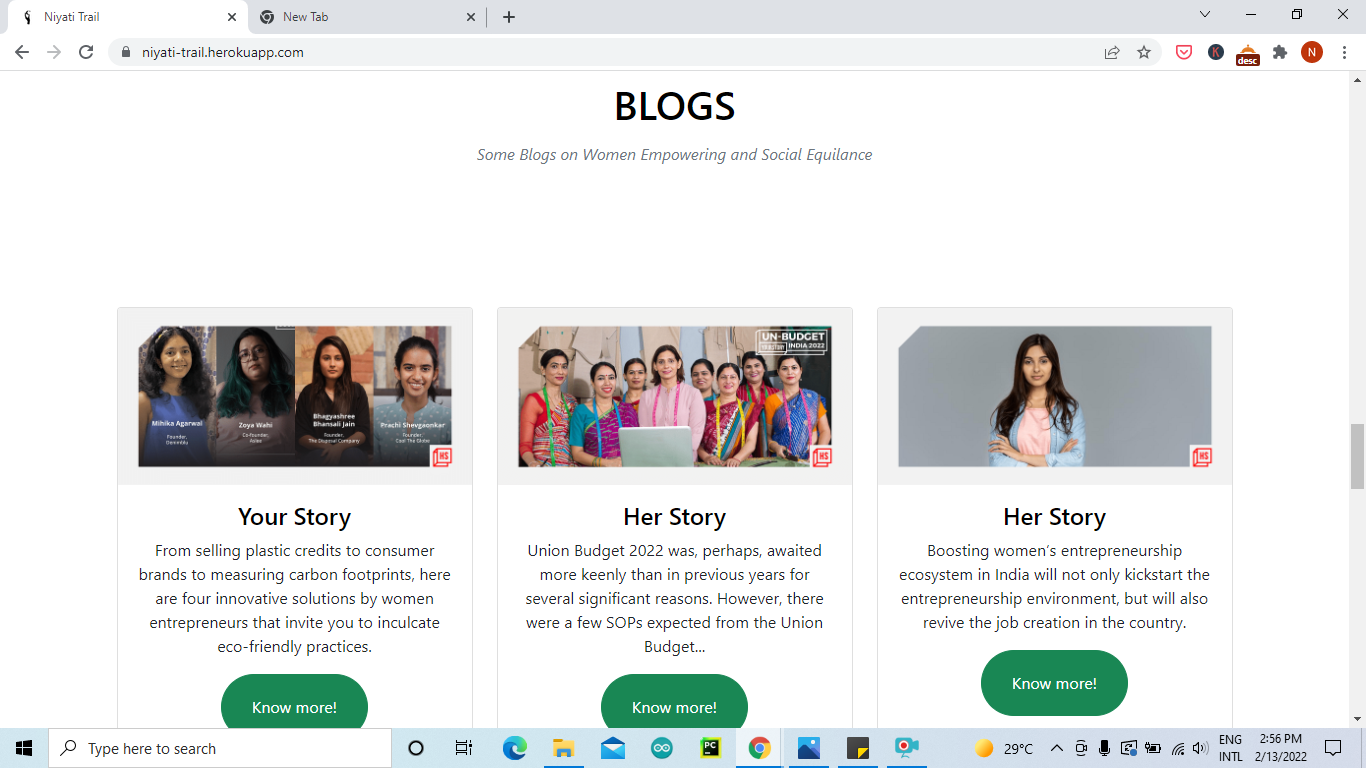Go back to the previous page
The height and width of the screenshot is (768, 1366).
(20, 51)
